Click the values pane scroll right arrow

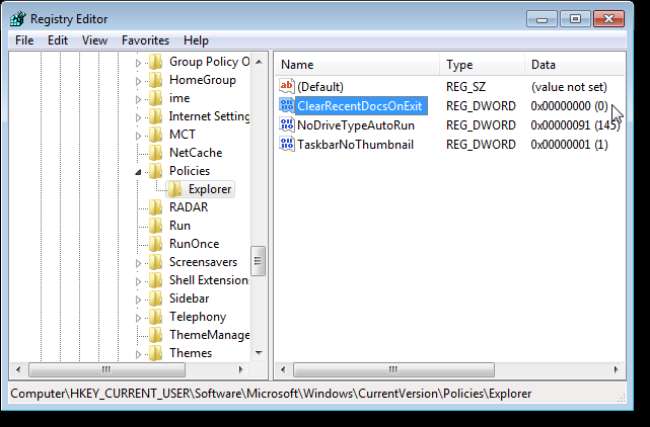click(616, 369)
